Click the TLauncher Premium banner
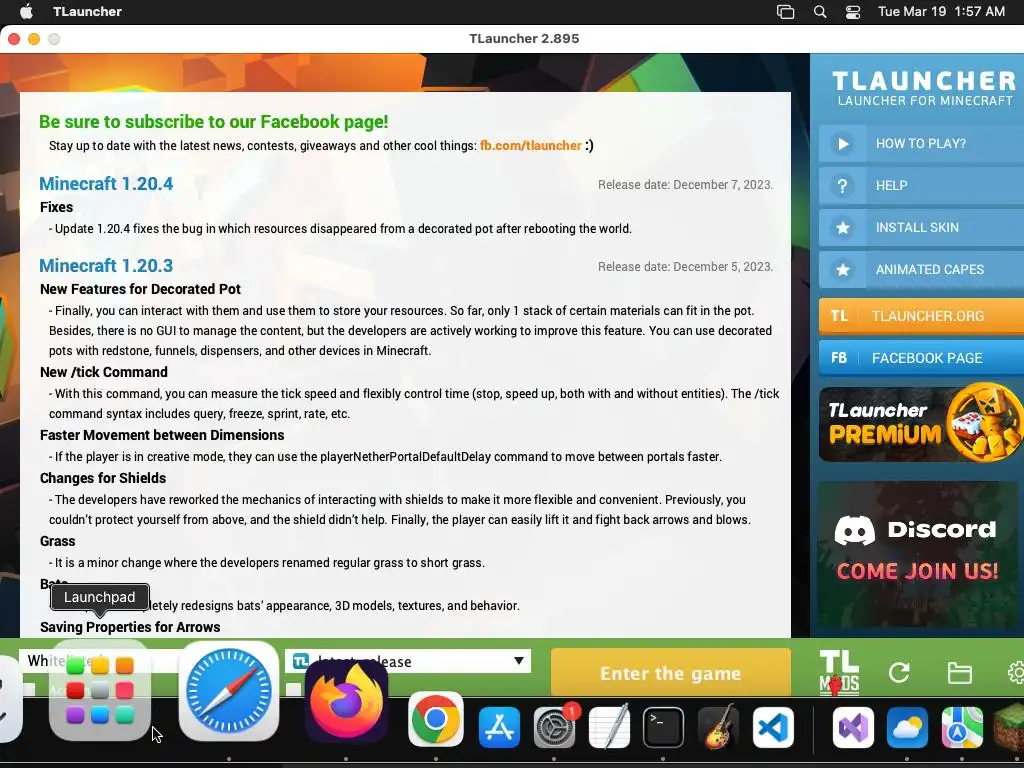 [x=921, y=423]
